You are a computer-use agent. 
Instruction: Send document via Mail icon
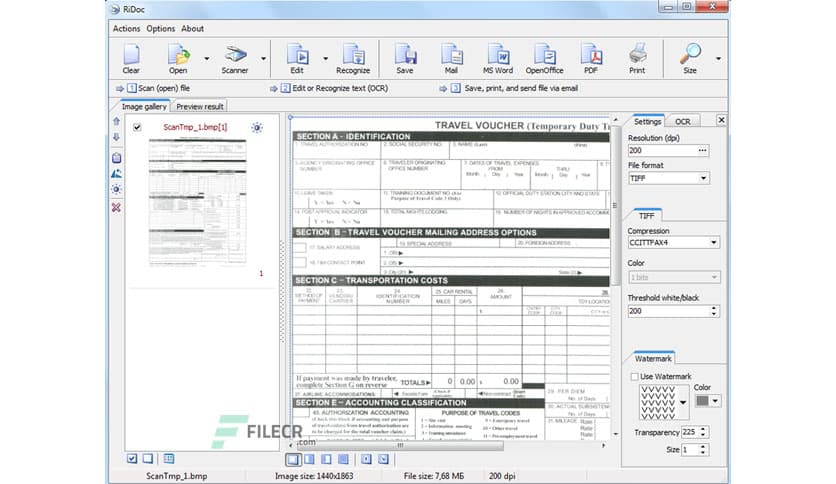click(451, 58)
